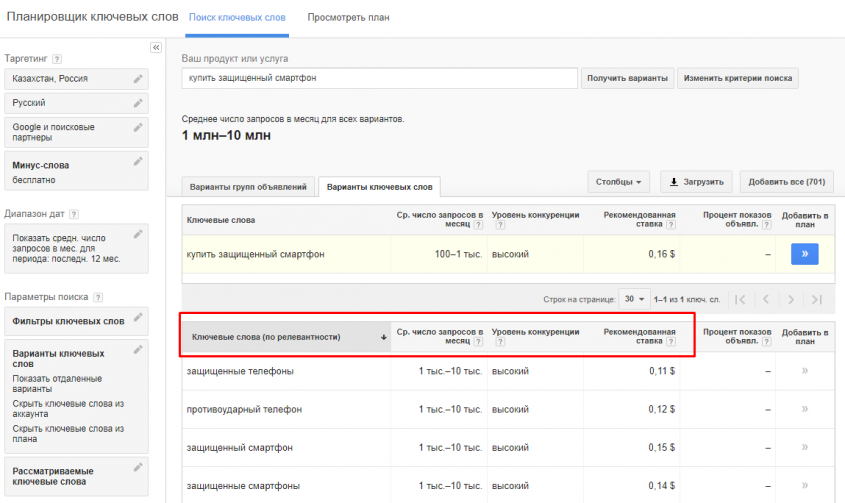Screen dimensions: 845x503
Task: Open the Столбцы columns dropdown
Action: [x=618, y=182]
